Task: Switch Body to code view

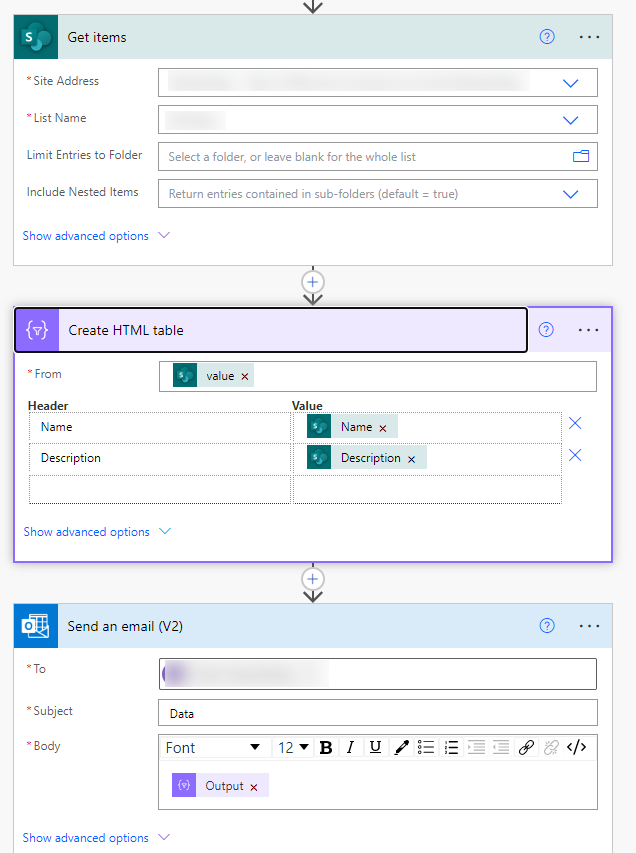Action: [577, 747]
